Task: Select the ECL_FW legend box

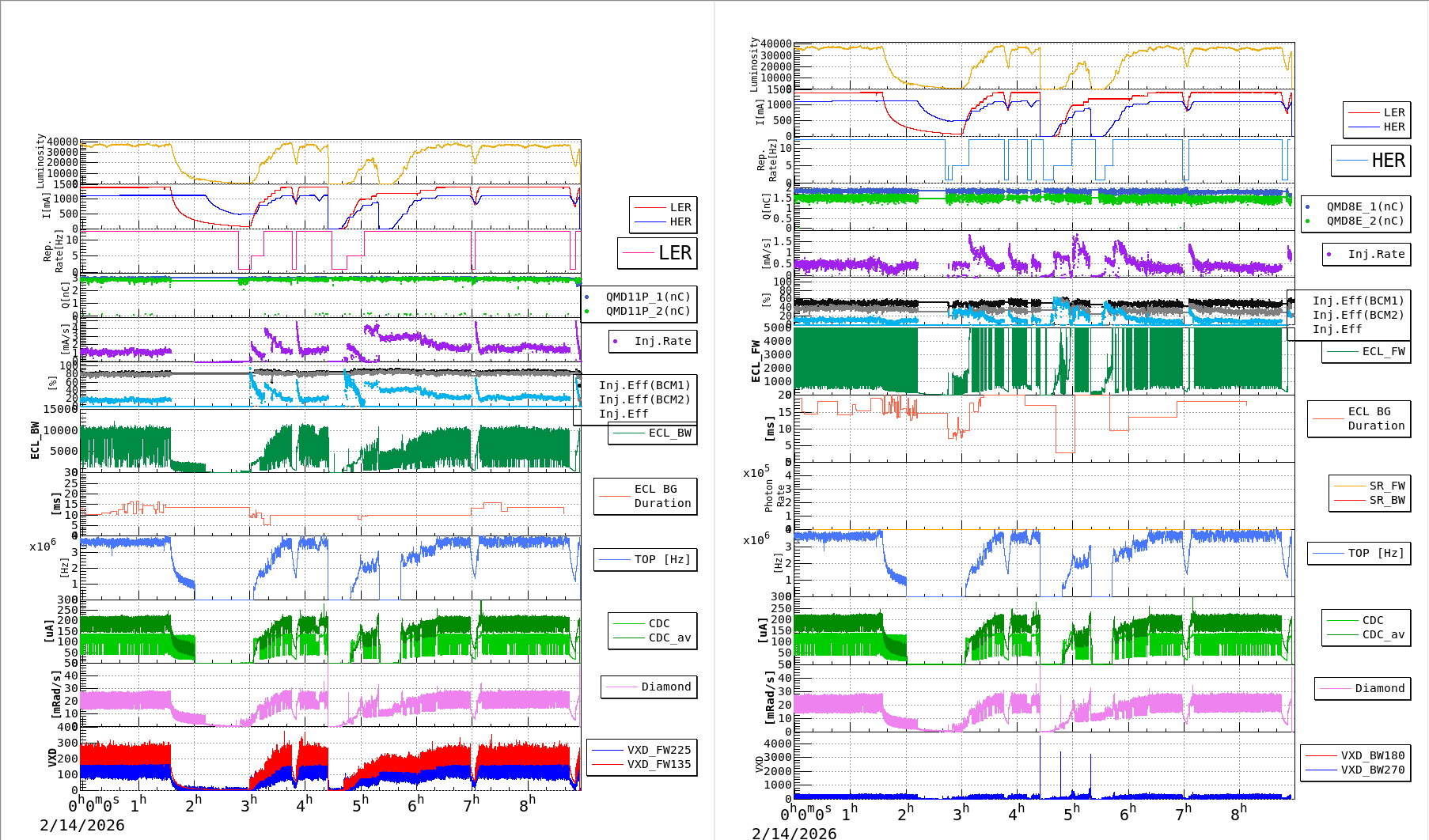Action: coord(1366,352)
